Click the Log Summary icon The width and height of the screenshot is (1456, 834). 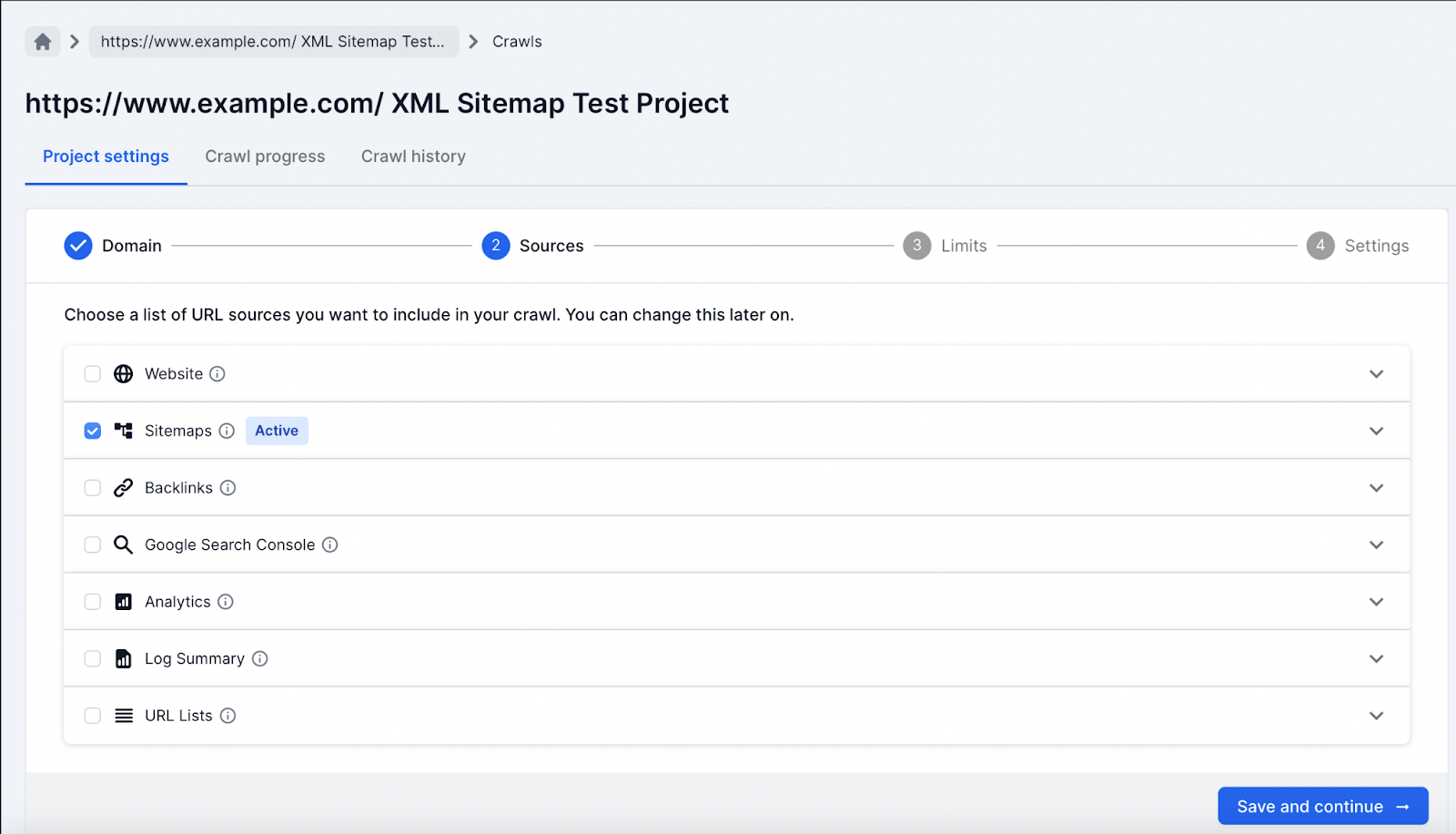(123, 658)
